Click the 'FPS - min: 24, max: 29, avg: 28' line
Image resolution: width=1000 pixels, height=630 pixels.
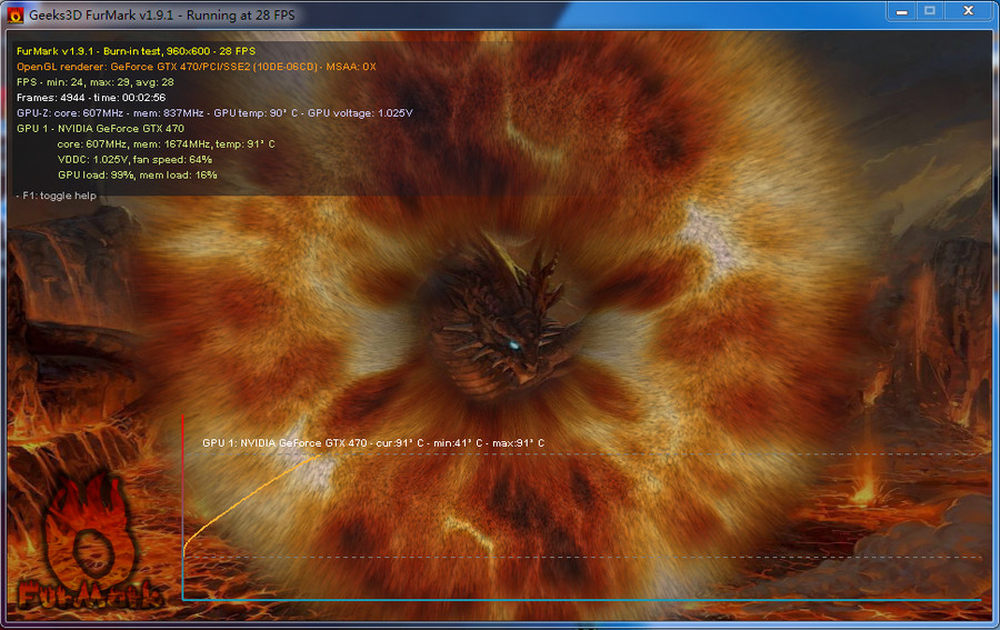(x=95, y=82)
